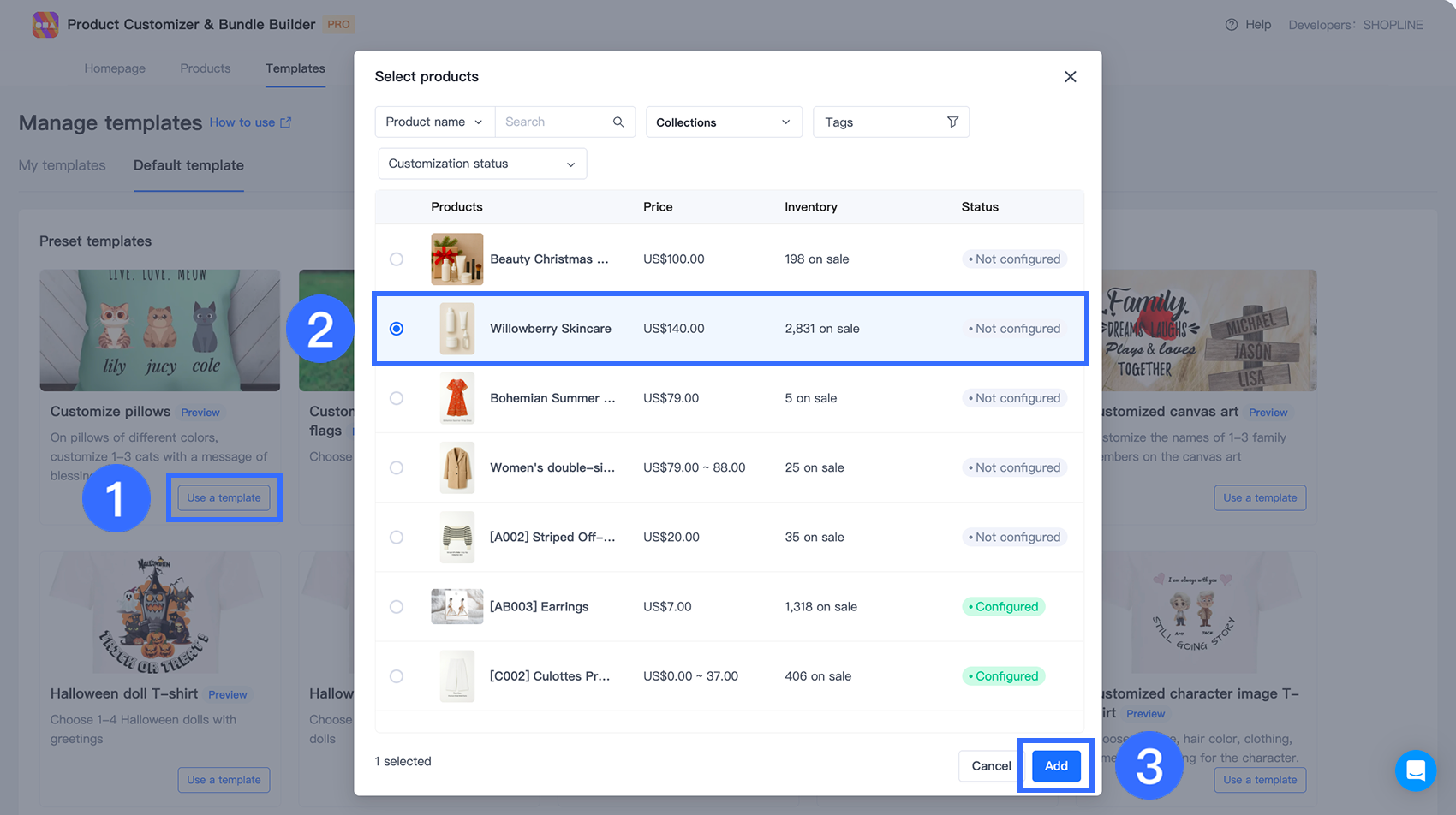Click the [C002] Culottes thumbnail

tap(456, 675)
